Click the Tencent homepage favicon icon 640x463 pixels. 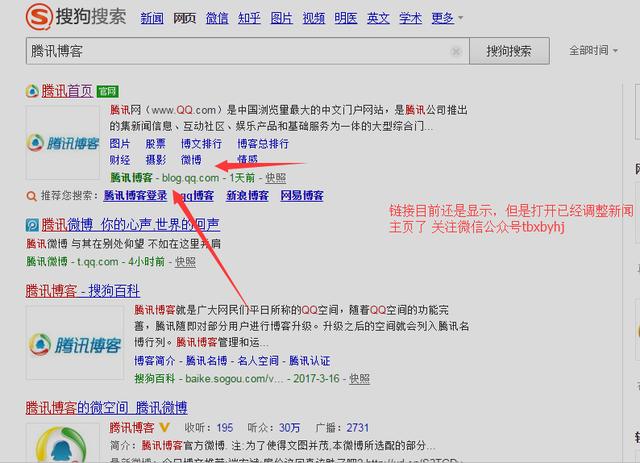[32, 91]
